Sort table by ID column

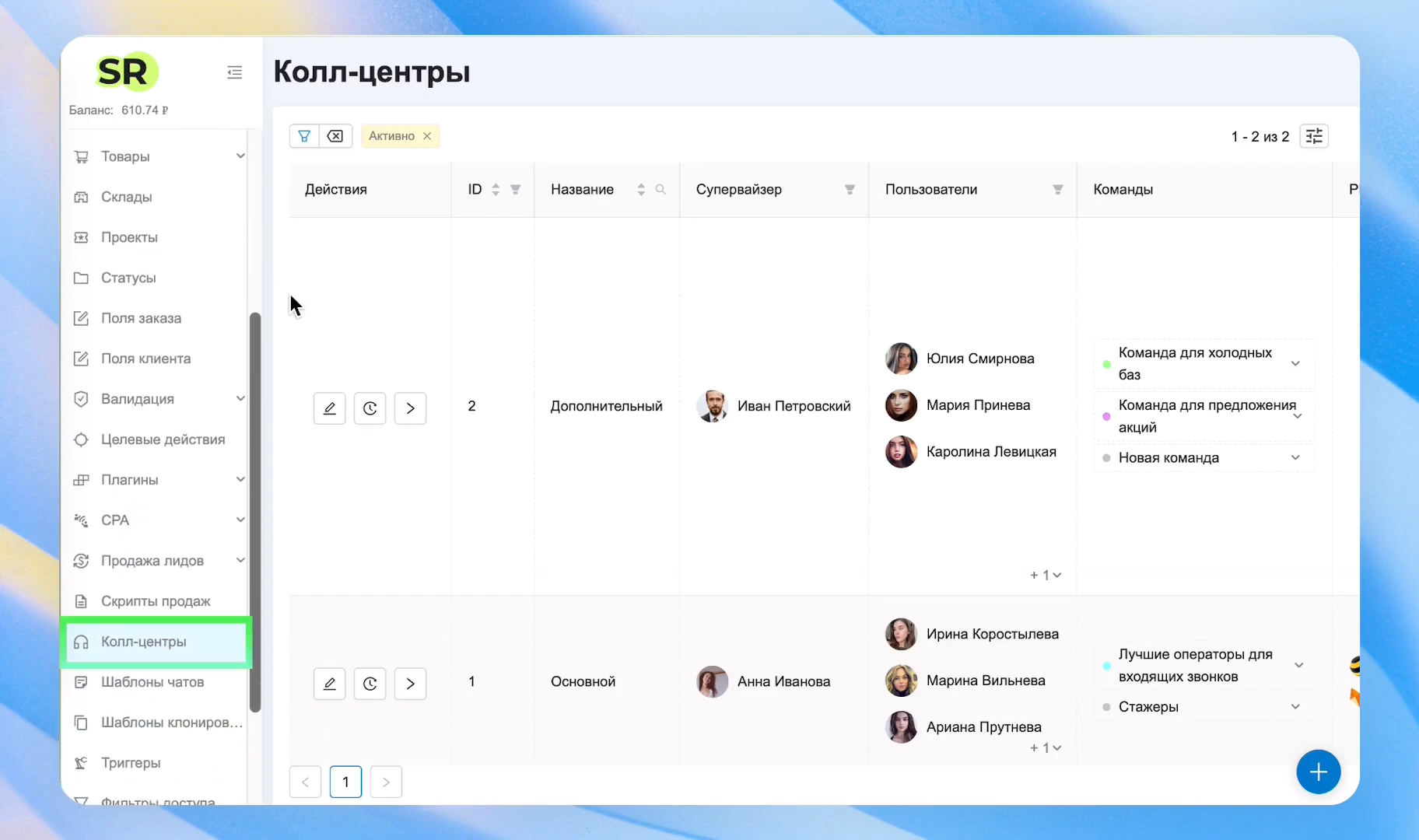tap(496, 190)
